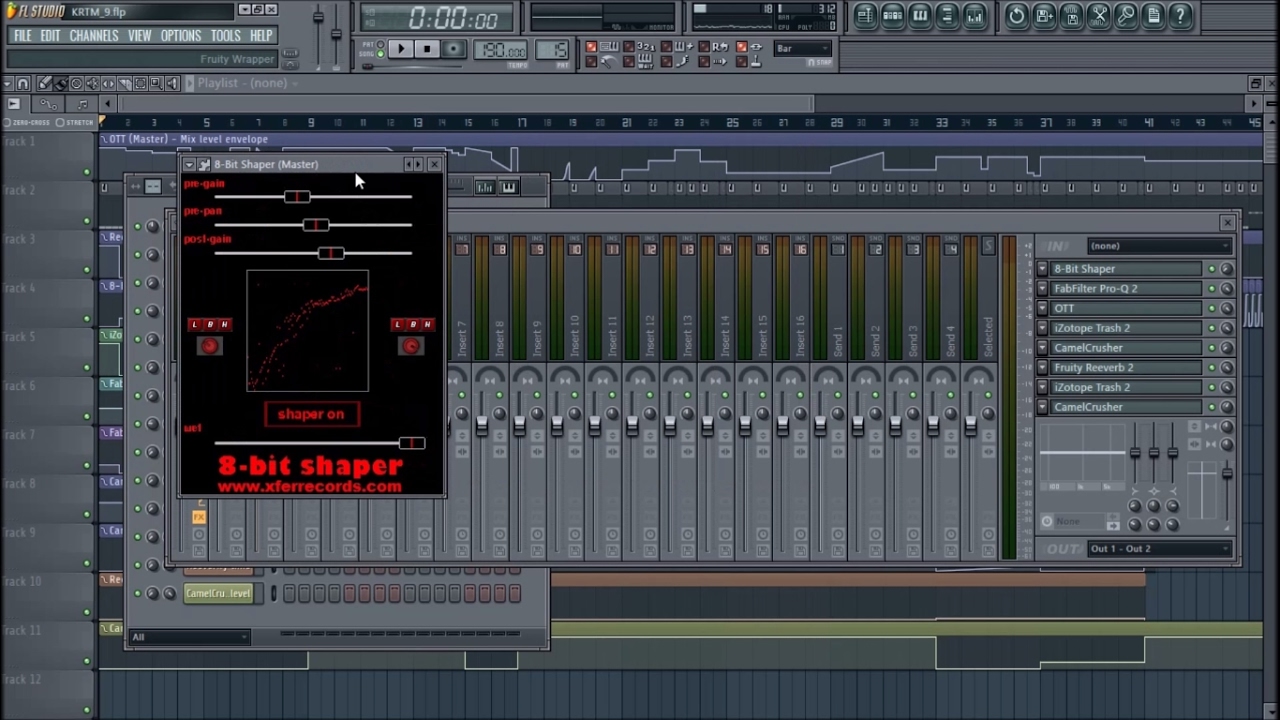Toggle STRETCH option

(76, 122)
